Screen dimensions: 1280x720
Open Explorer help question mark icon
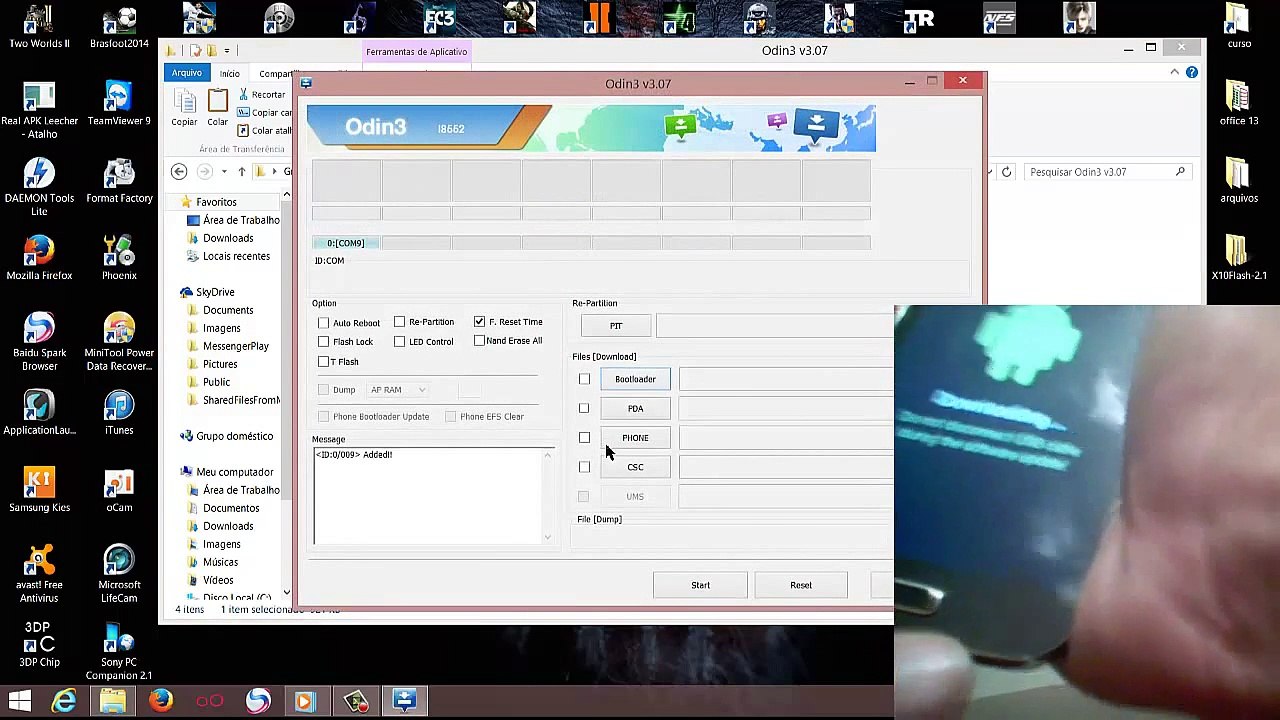coord(1192,72)
